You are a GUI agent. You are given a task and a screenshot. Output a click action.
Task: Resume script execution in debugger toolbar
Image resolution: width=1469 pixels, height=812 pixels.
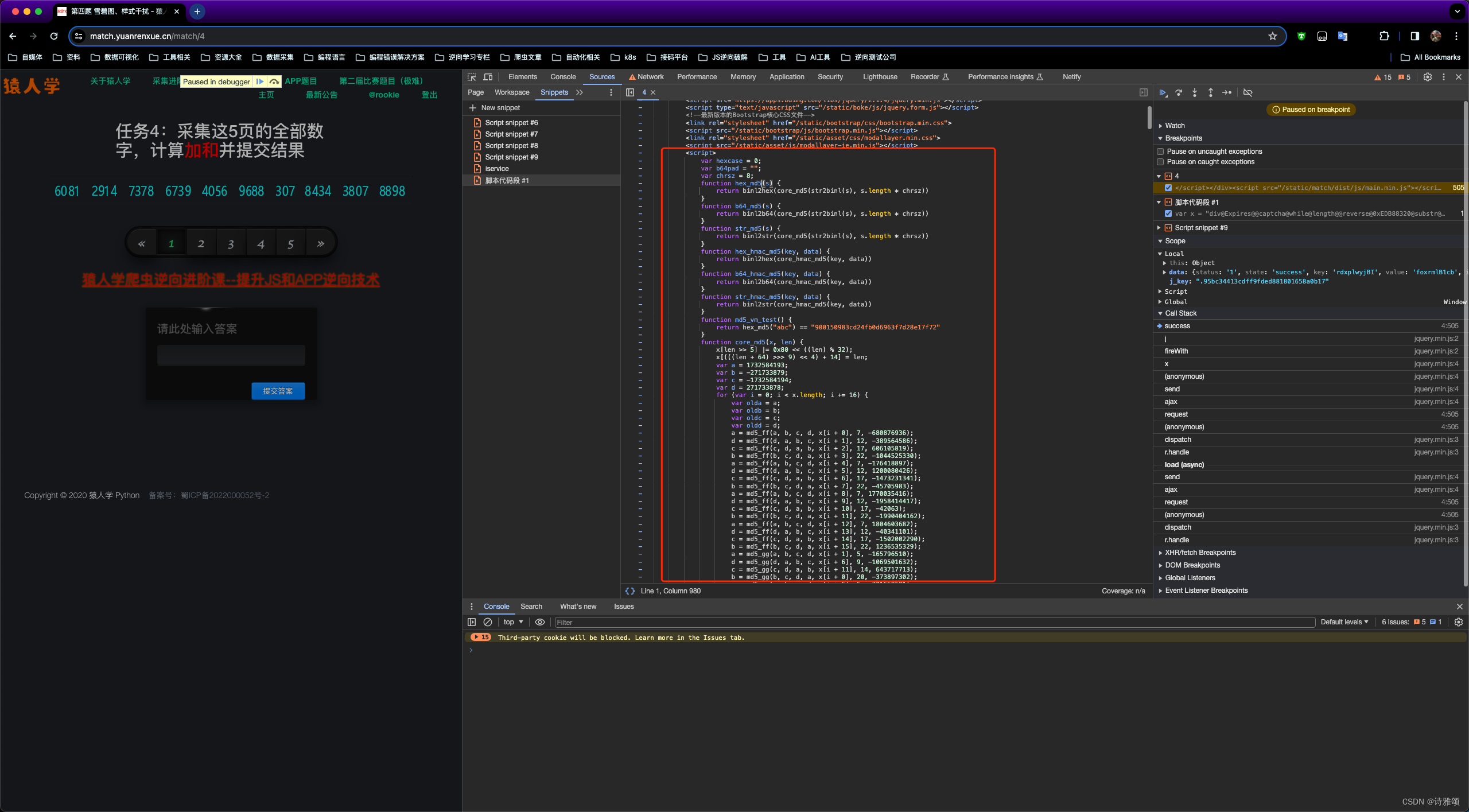coord(1163,92)
